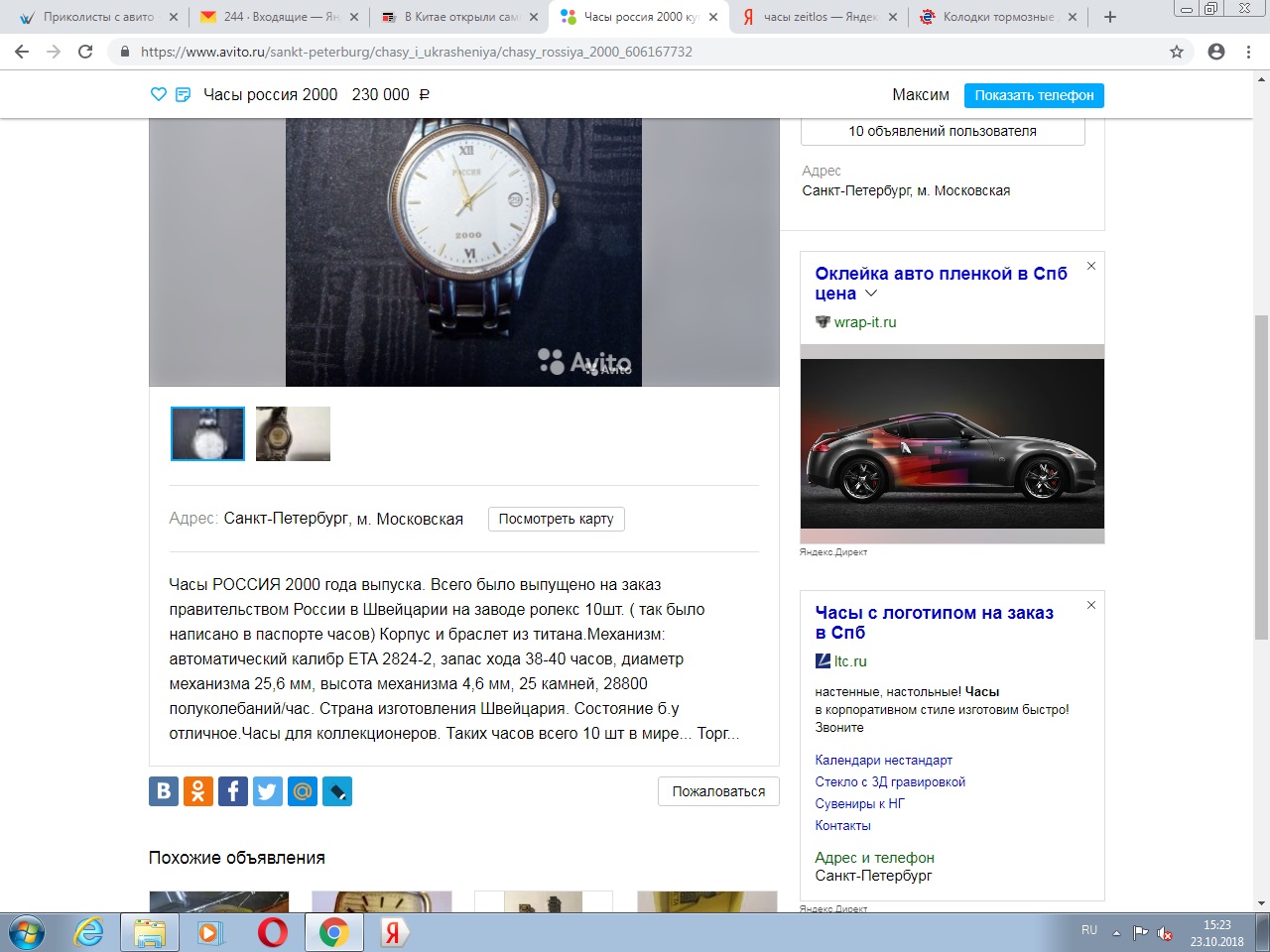Share listing on Facebook
This screenshot has width=1270, height=952.
click(233, 791)
